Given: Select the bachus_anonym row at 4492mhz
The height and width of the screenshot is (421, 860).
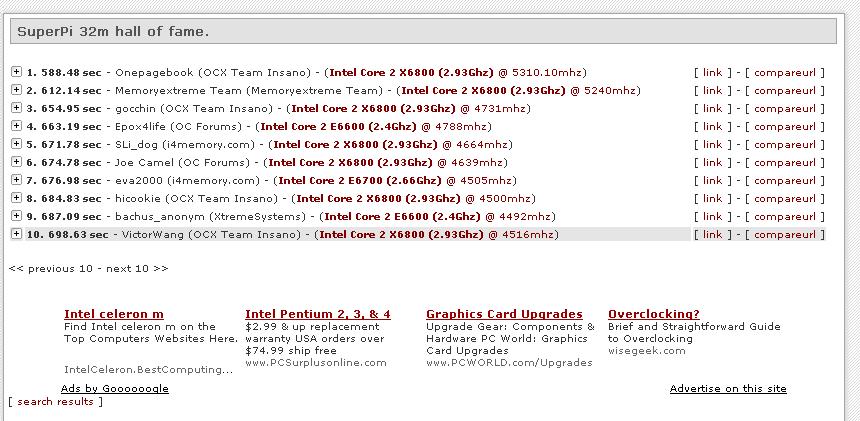Looking at the screenshot, I should pos(291,217).
